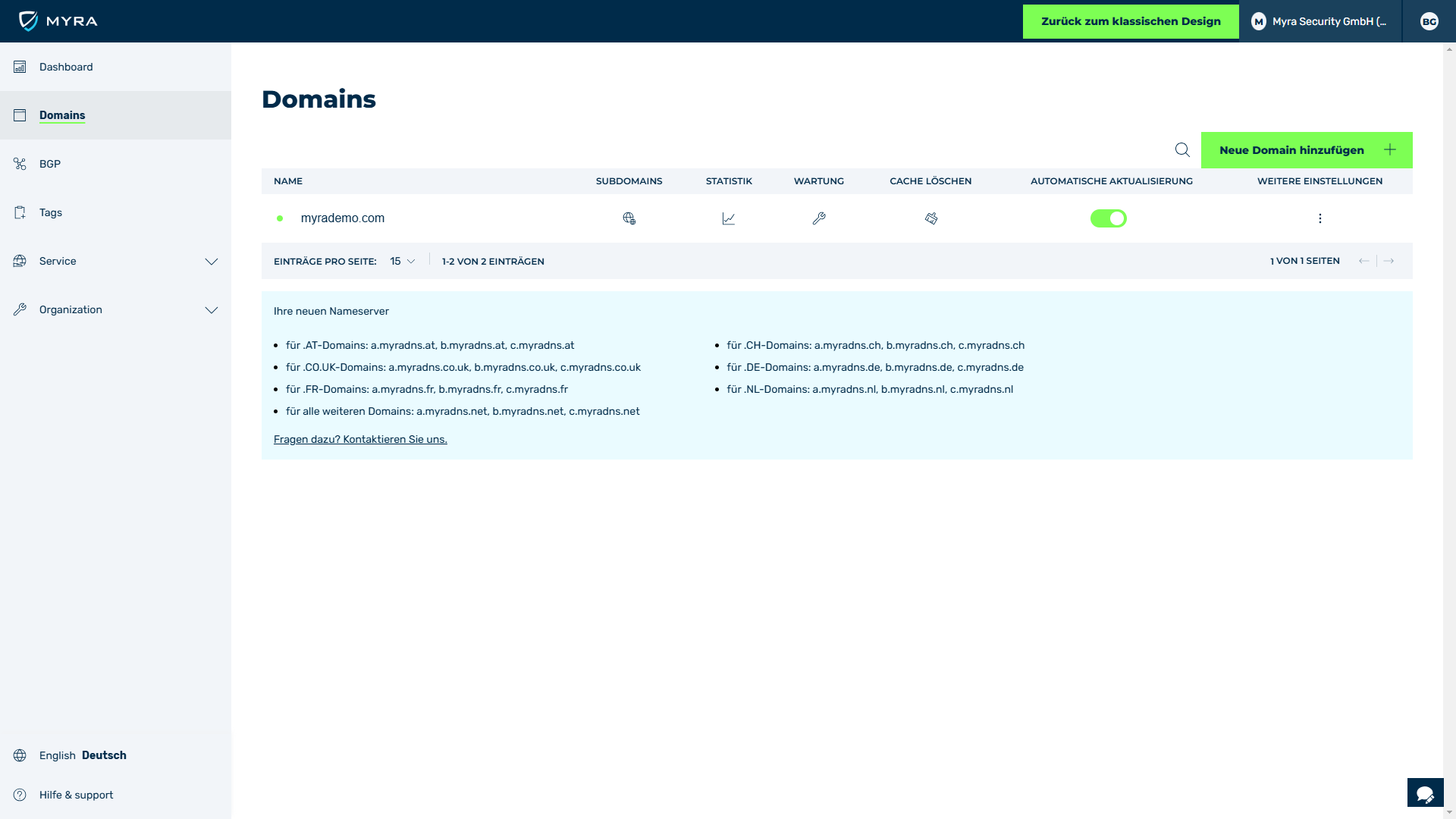Click the three-dot Weitere Einstellungen menu

coord(1320,218)
